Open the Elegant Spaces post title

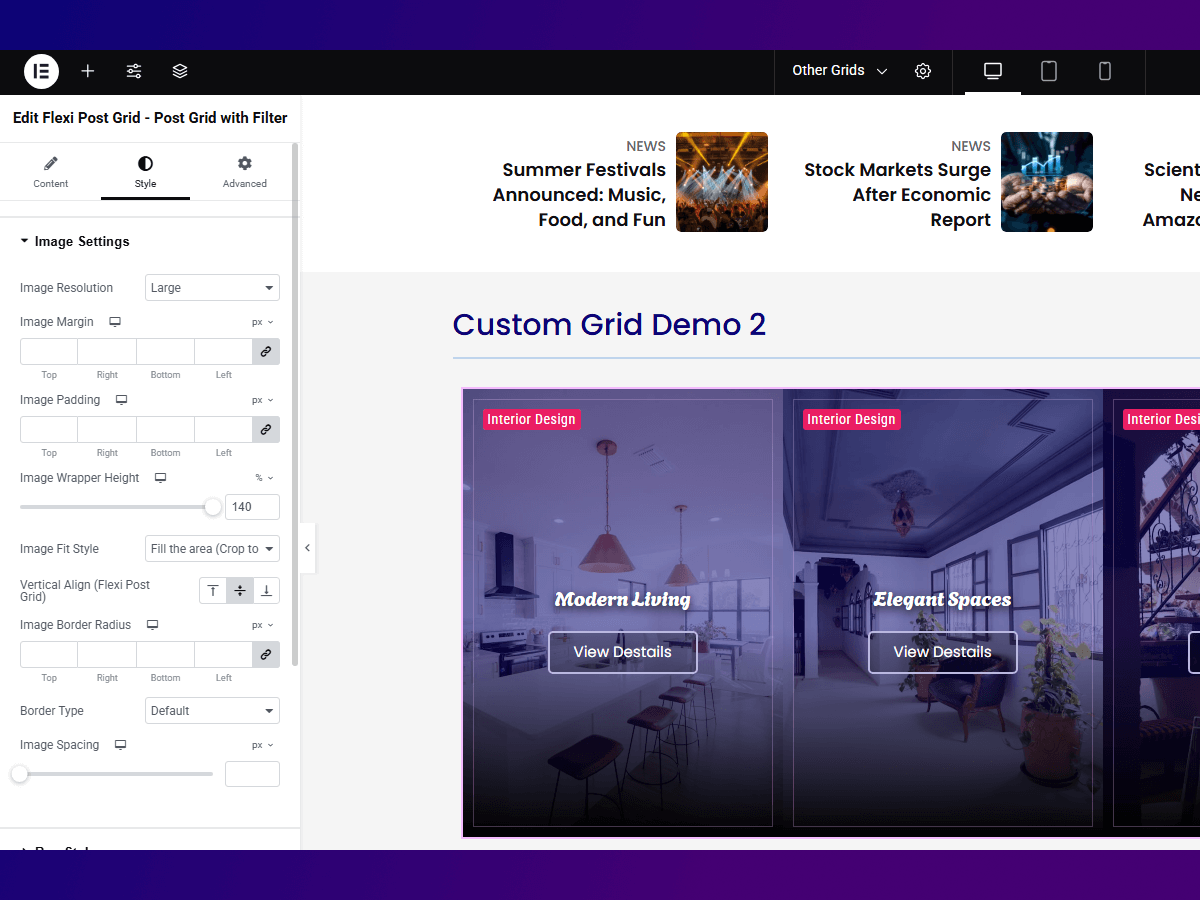942,600
